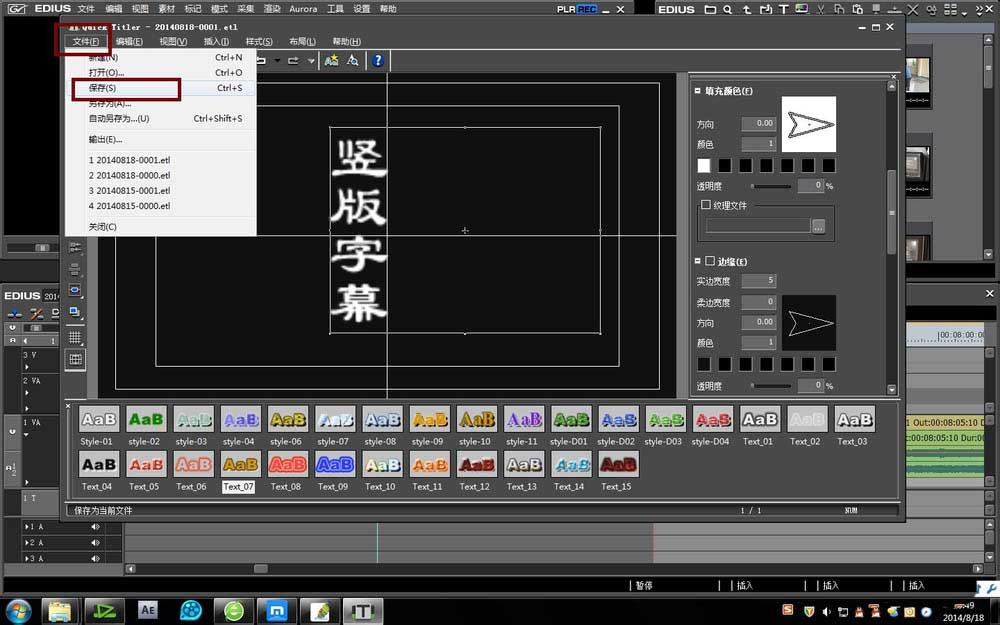Image resolution: width=1000 pixels, height=625 pixels.
Task: Click the Windows Start button
Action: [x=18, y=611]
